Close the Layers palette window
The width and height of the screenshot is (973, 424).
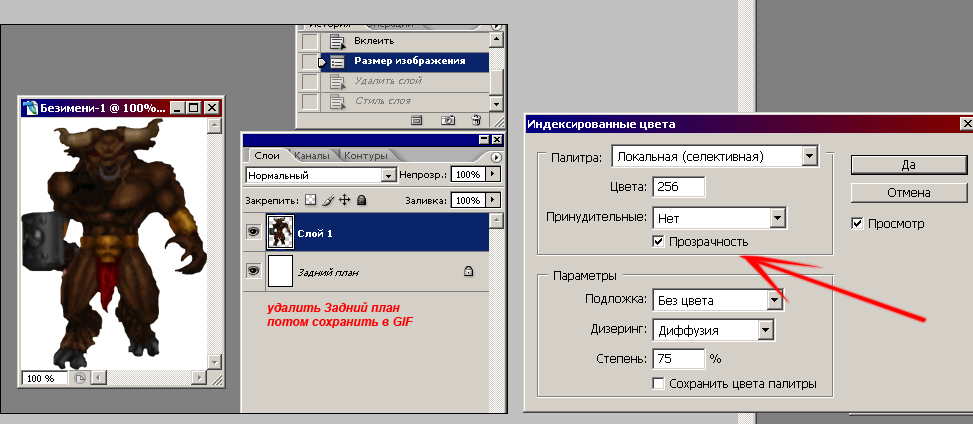[496, 140]
